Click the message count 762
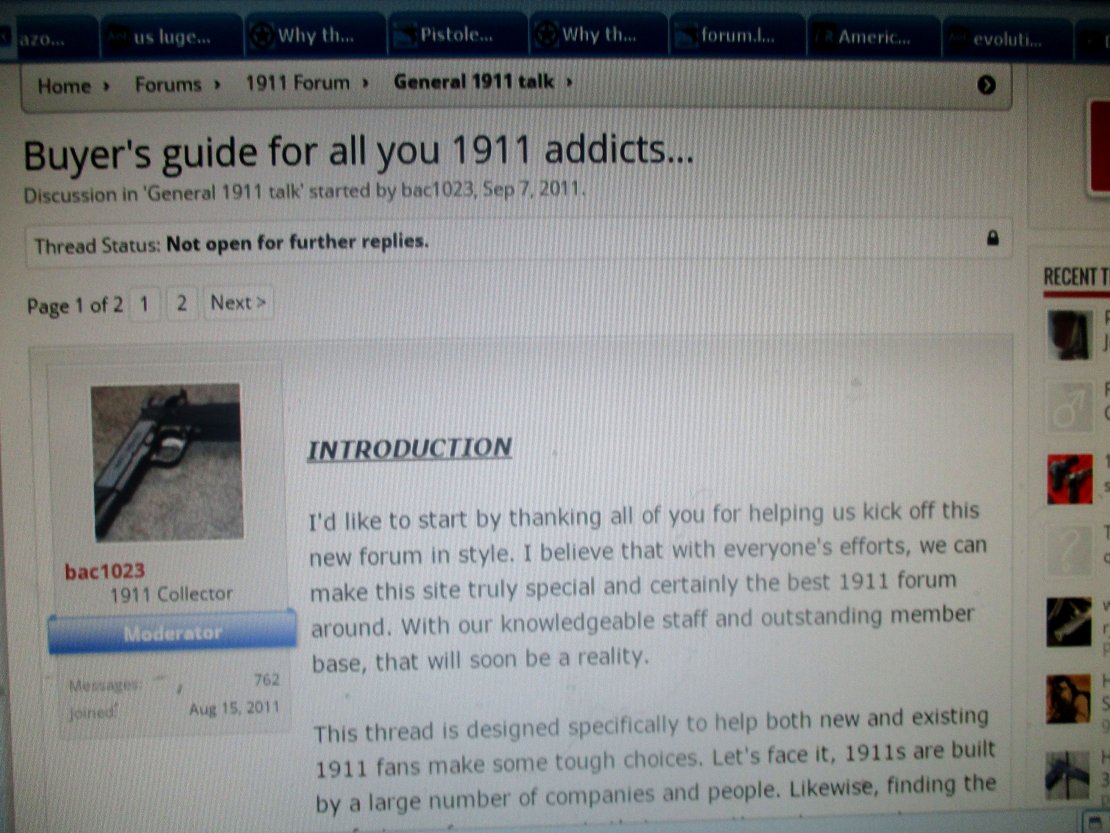1110x833 pixels. [x=267, y=680]
